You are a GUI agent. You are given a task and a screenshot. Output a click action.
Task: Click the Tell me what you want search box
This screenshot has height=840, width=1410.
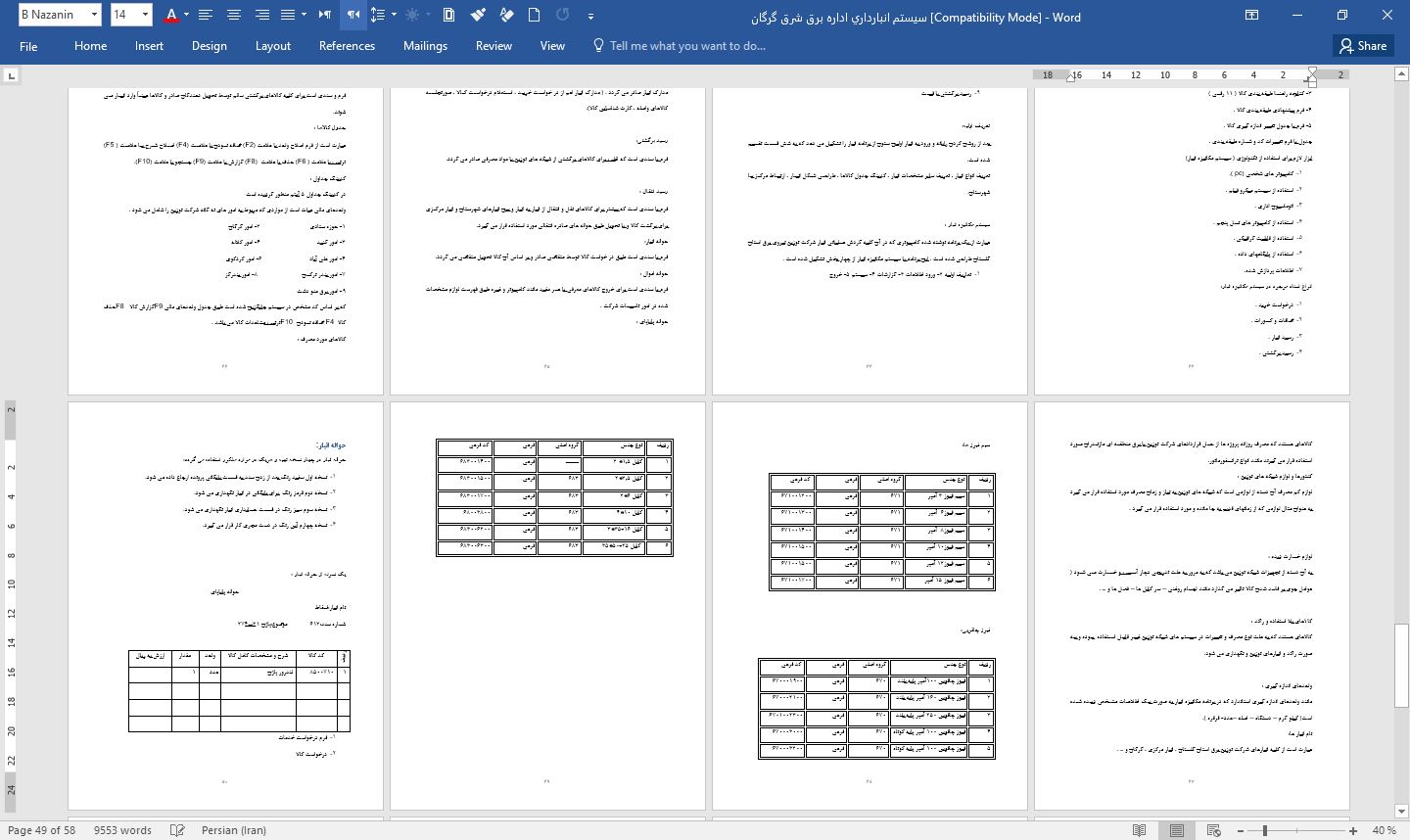coord(687,46)
